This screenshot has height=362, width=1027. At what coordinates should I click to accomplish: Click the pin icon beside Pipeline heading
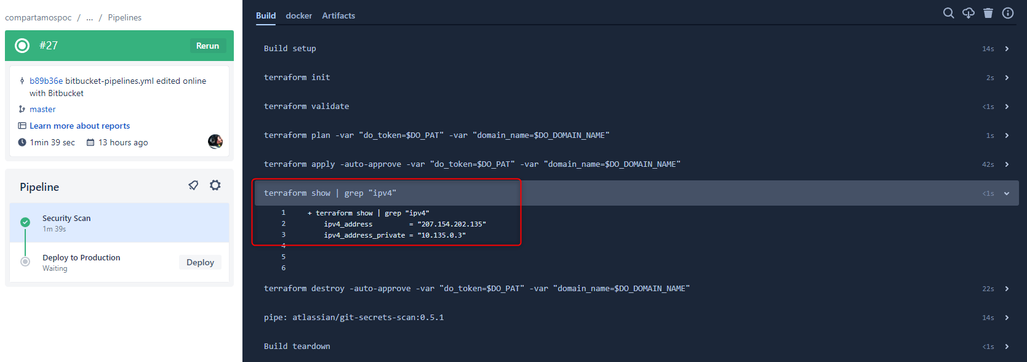point(193,186)
